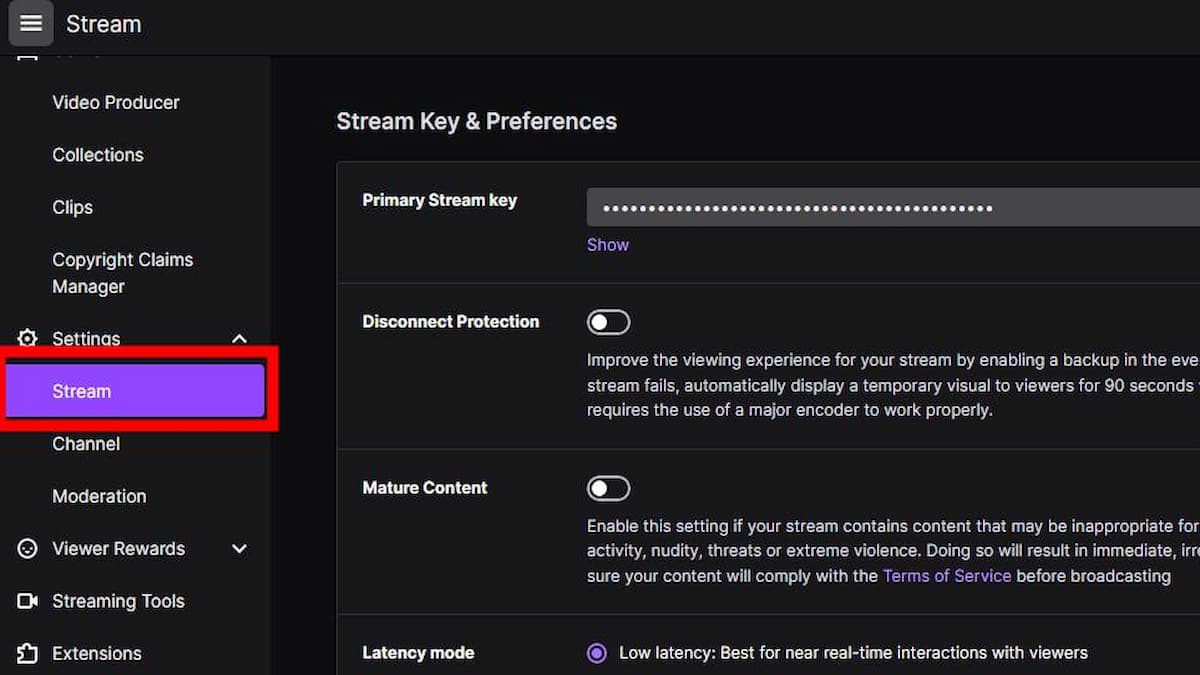Screen dimensions: 1200x675
Task: Enable Disconnect Protection
Action: click(x=608, y=321)
